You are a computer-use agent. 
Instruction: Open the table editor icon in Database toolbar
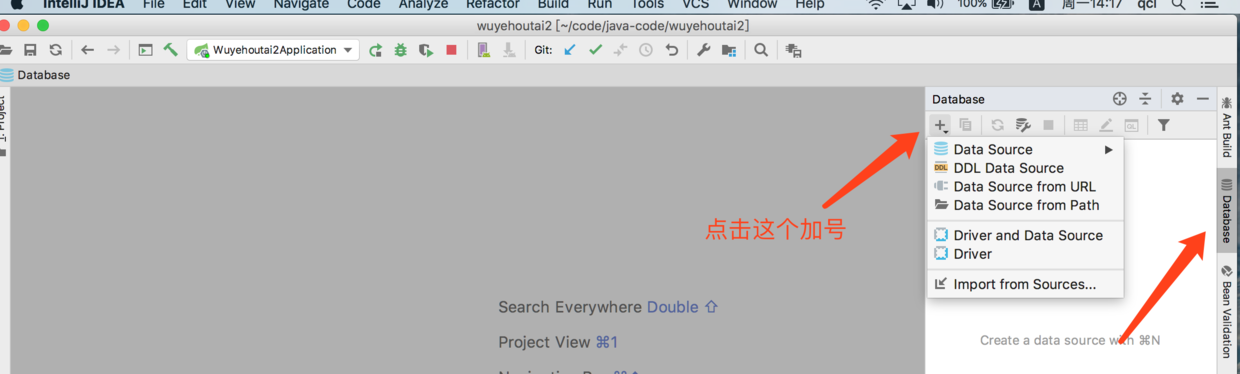coord(1081,125)
